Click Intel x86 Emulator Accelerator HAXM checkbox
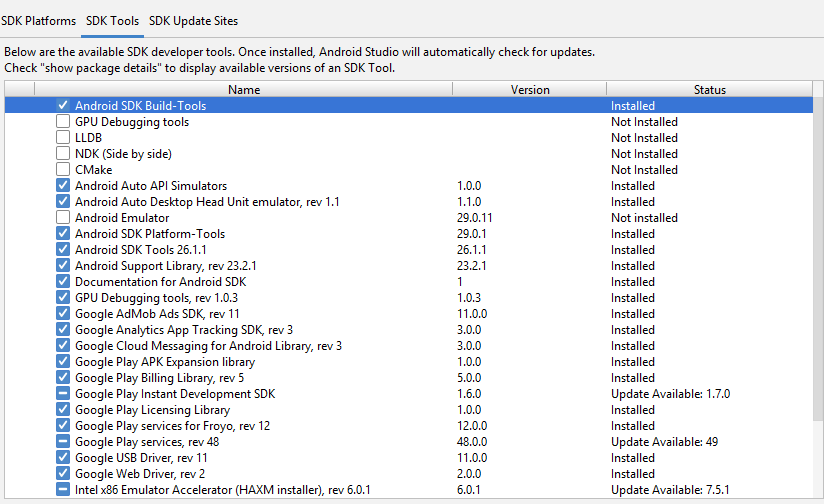 pyautogui.click(x=63, y=490)
